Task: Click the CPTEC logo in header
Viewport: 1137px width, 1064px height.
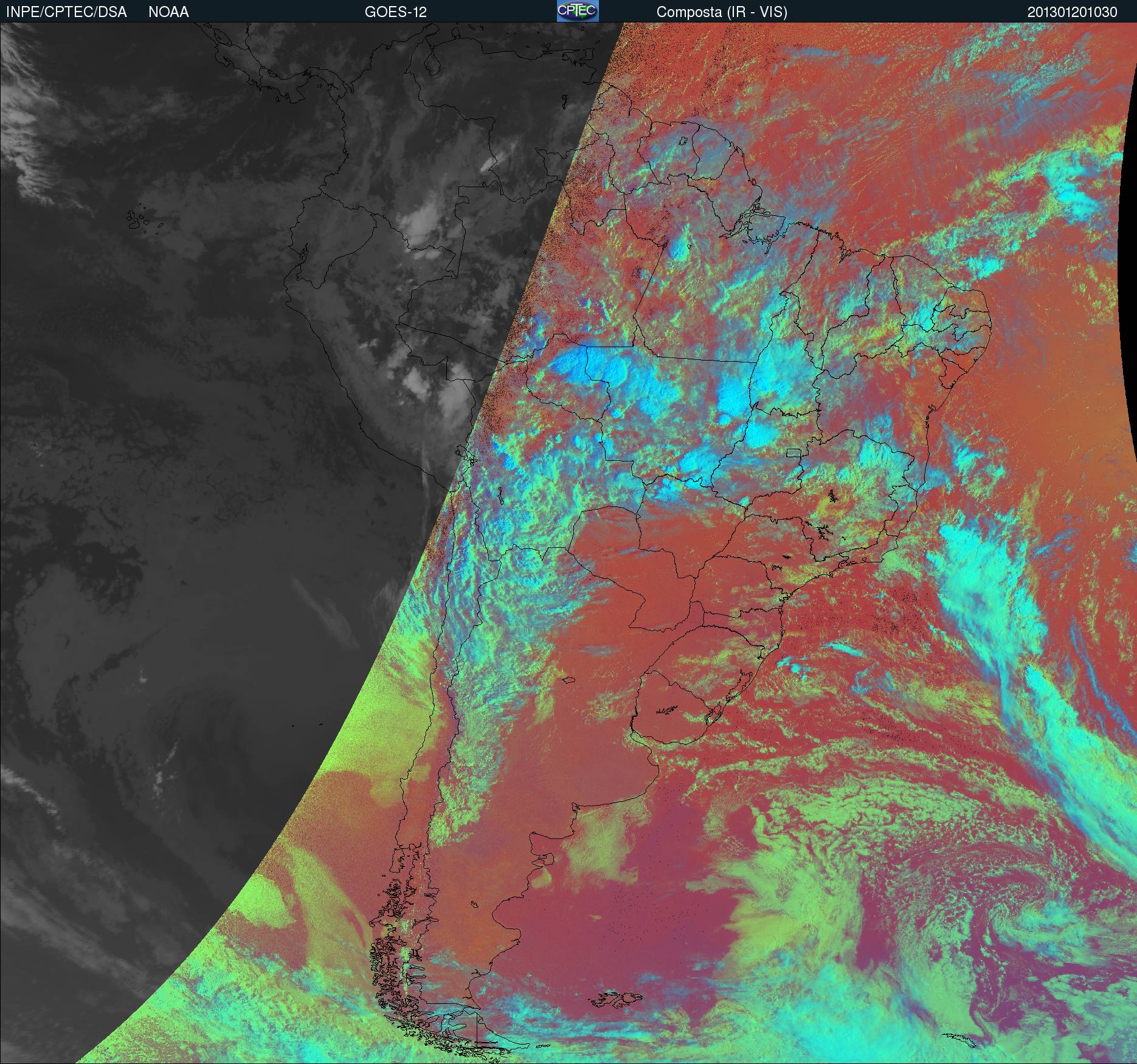Action: click(x=578, y=11)
